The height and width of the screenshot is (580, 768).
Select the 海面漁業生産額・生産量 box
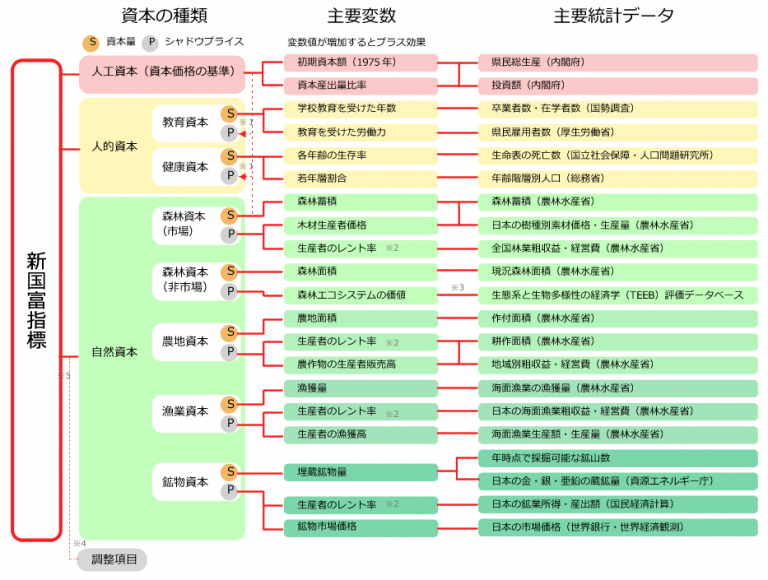618,435
